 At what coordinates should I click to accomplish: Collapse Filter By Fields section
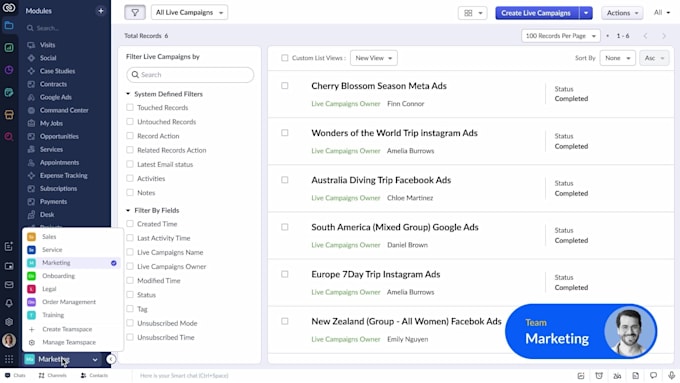[128, 210]
